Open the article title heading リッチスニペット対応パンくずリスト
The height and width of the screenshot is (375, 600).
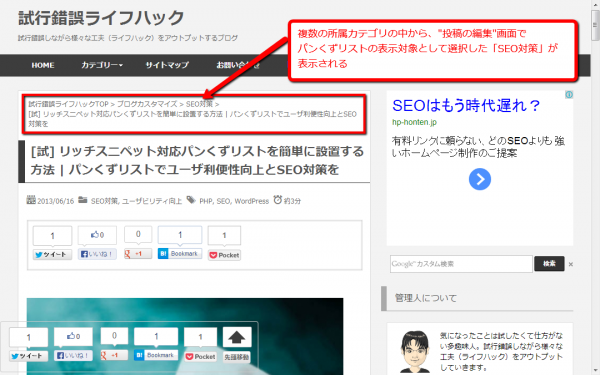tap(197, 160)
